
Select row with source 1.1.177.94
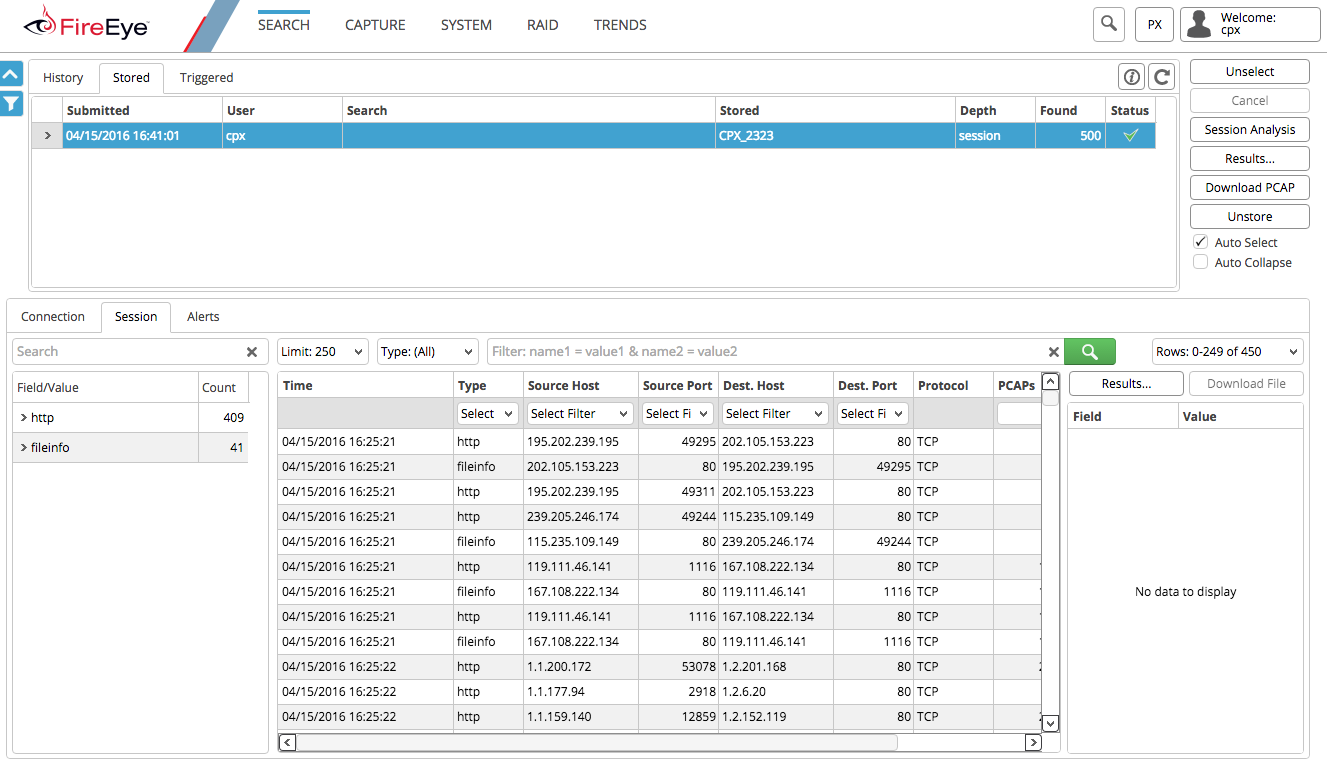[x=660, y=692]
